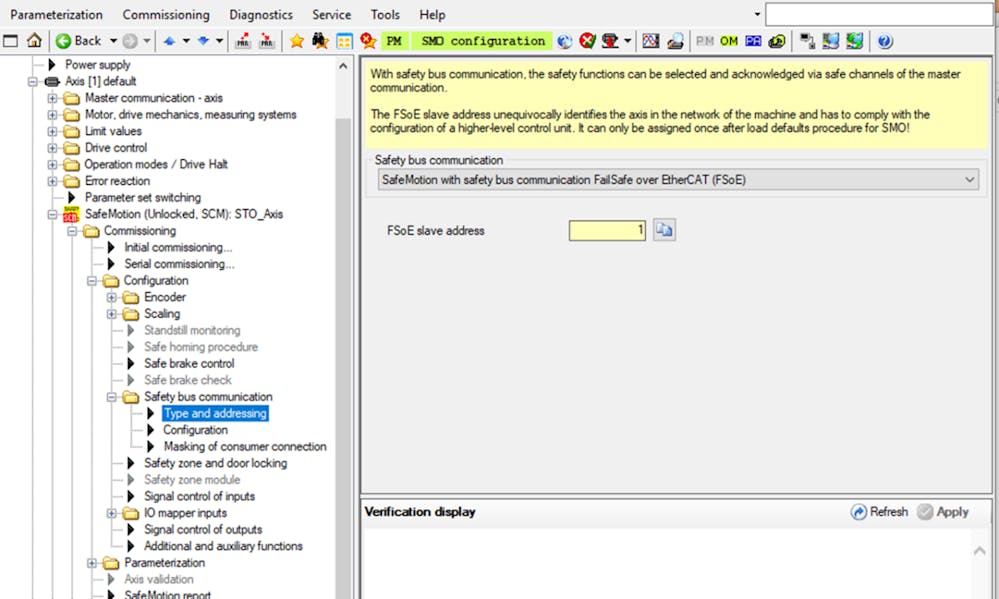Click the magnifier inspect icon
Image resolution: width=999 pixels, height=599 pixels.
tap(675, 41)
